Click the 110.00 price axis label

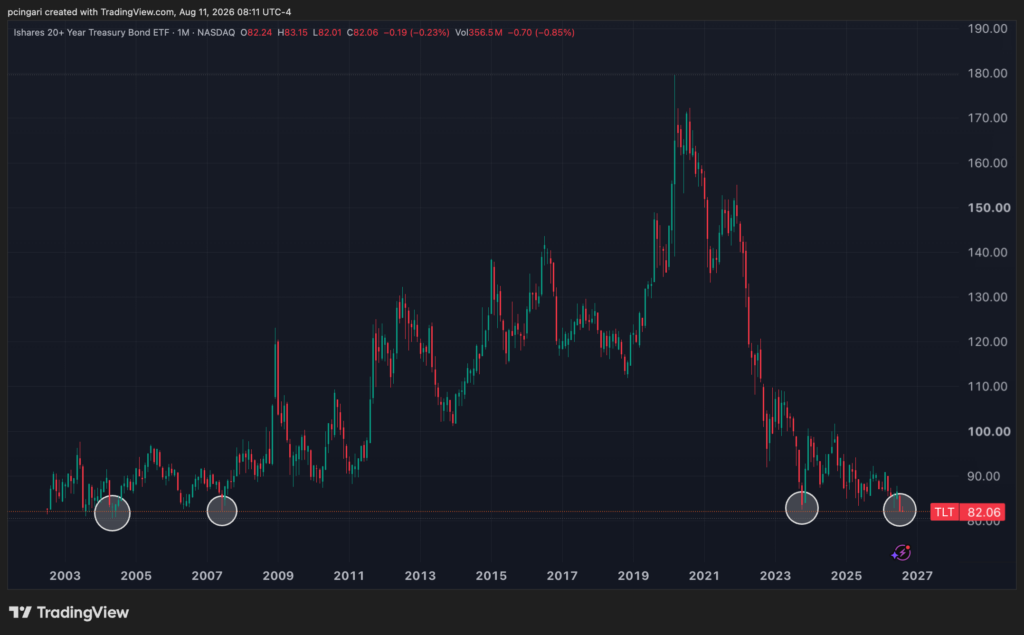pos(987,387)
